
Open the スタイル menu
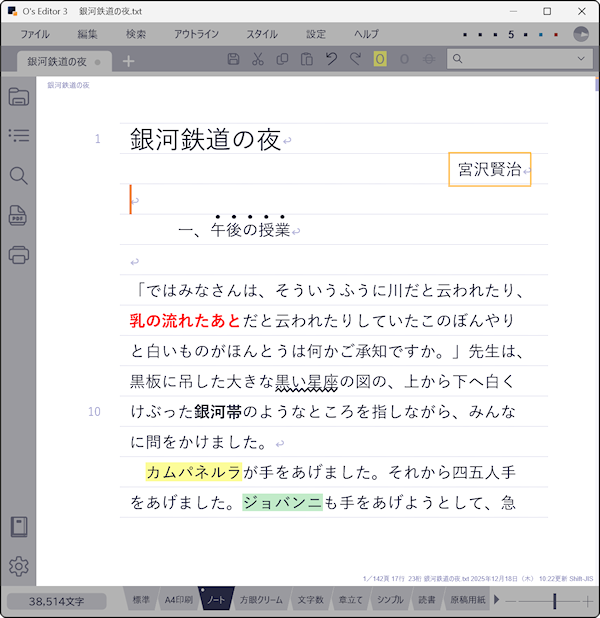pyautogui.click(x=262, y=34)
